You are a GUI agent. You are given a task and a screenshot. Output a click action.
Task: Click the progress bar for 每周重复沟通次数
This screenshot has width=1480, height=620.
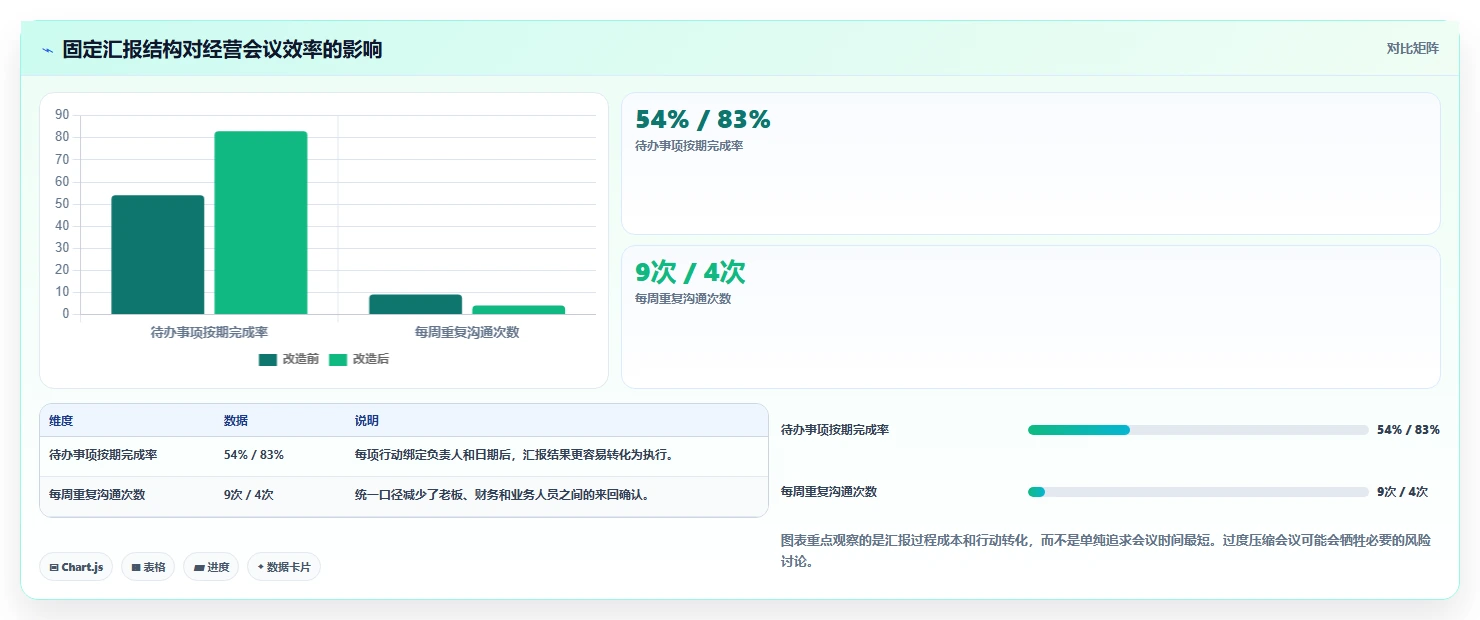pyautogui.click(x=1198, y=492)
